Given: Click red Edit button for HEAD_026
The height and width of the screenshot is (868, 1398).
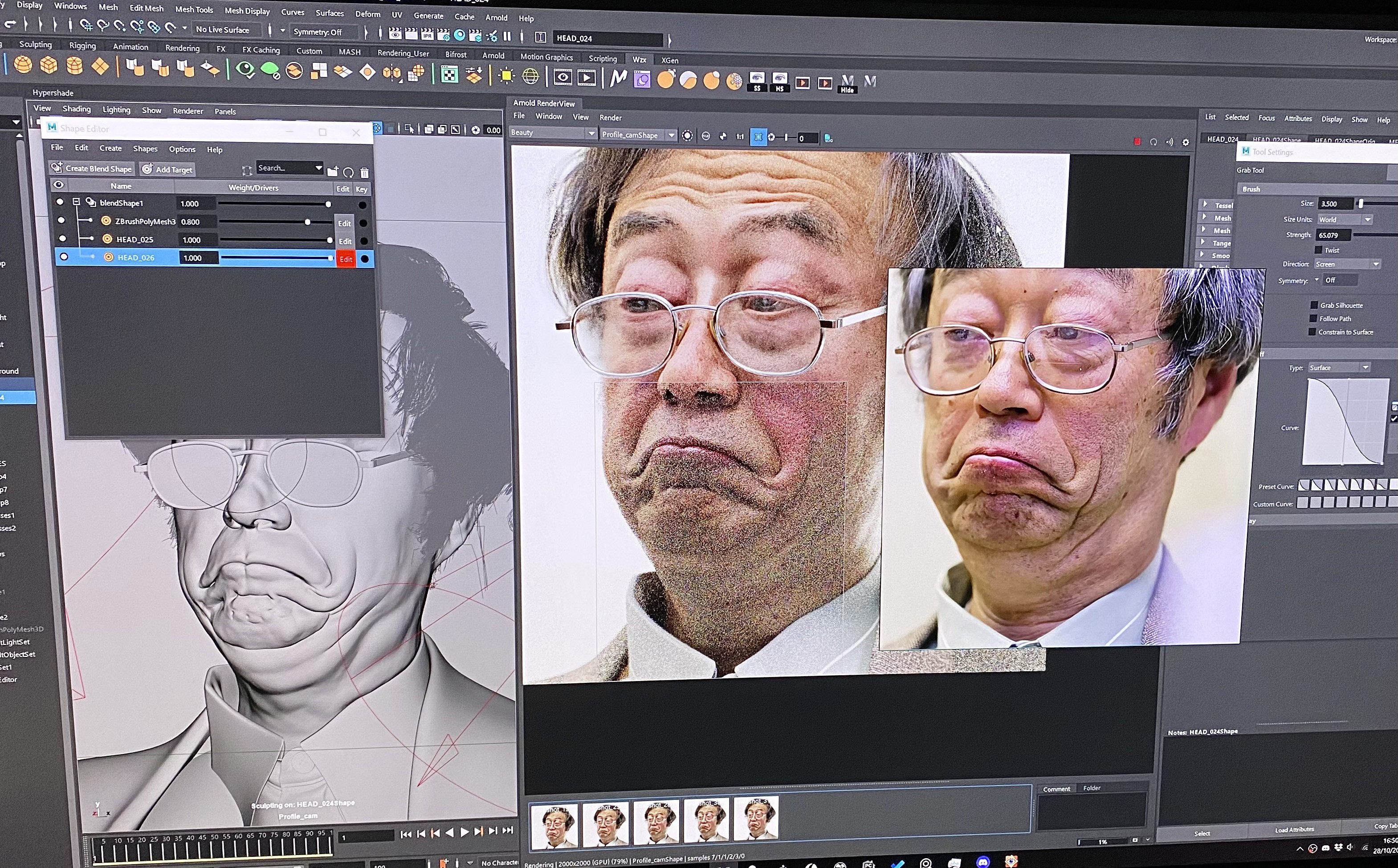Looking at the screenshot, I should coord(346,259).
